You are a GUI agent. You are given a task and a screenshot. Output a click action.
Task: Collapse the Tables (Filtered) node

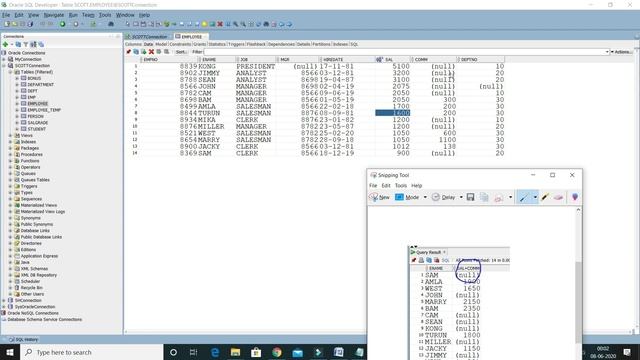click(x=11, y=72)
